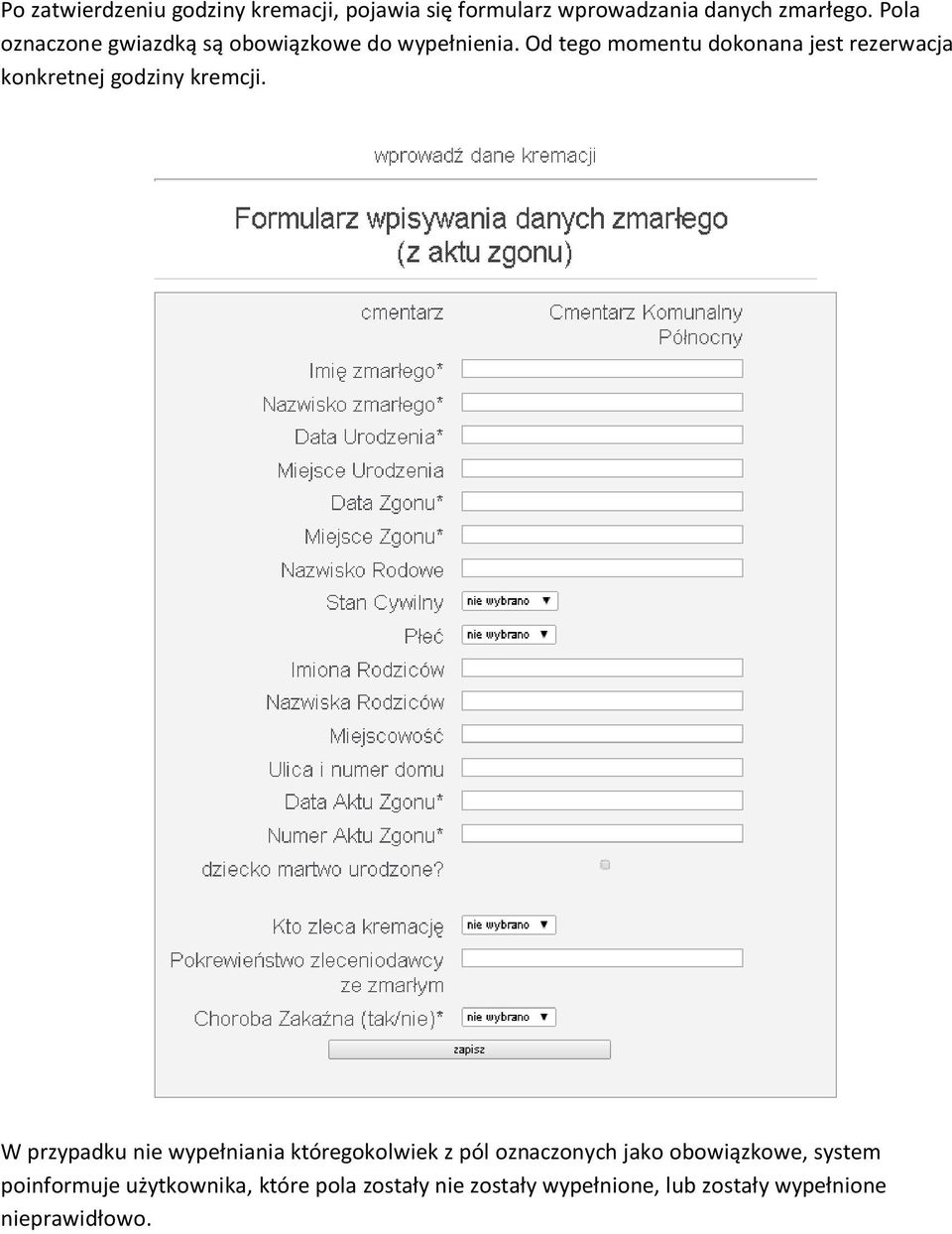
Task: Click into Miejsce Urodzenia field
Action: coord(602,468)
